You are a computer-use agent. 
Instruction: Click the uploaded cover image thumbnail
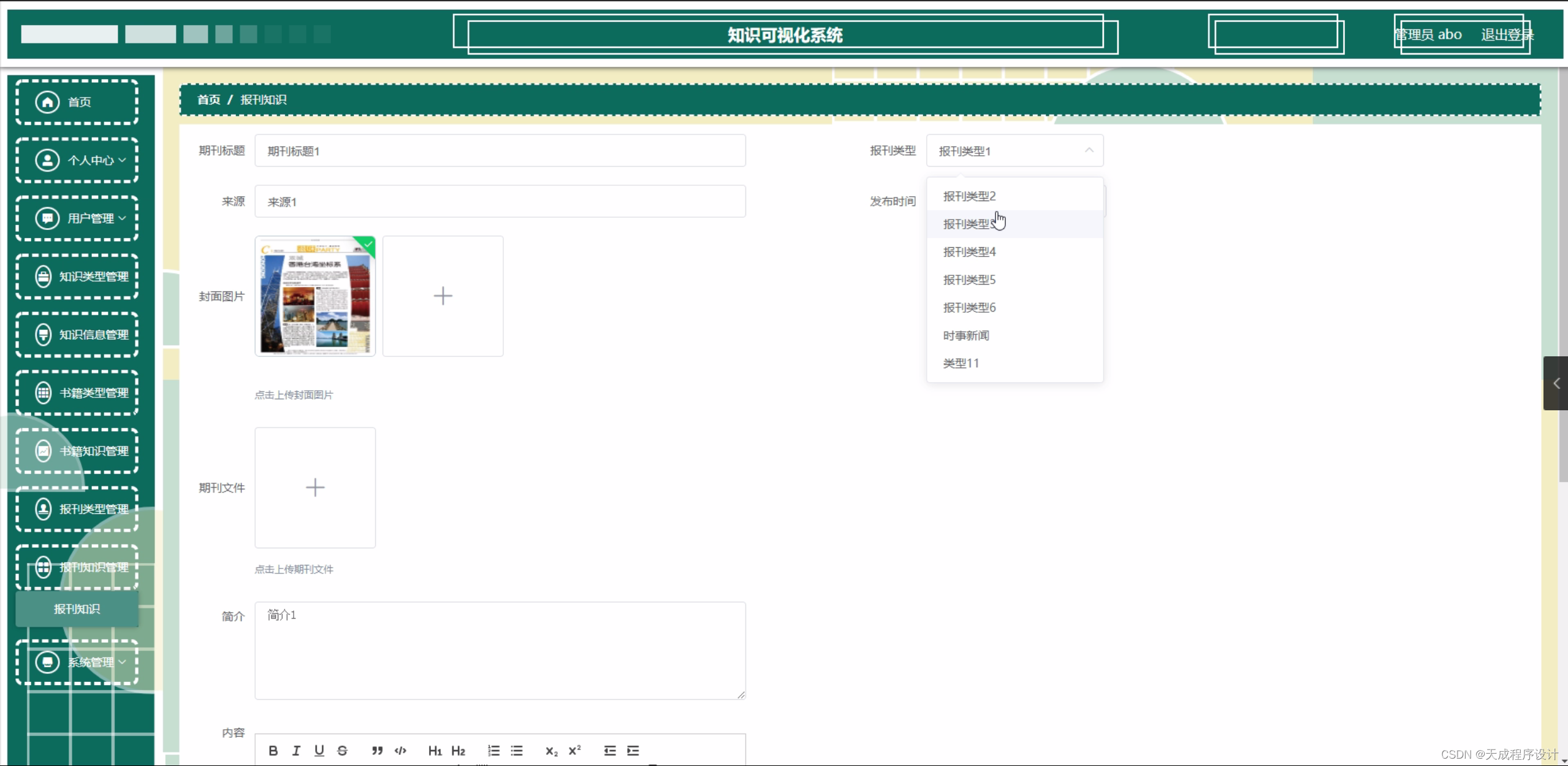point(315,296)
